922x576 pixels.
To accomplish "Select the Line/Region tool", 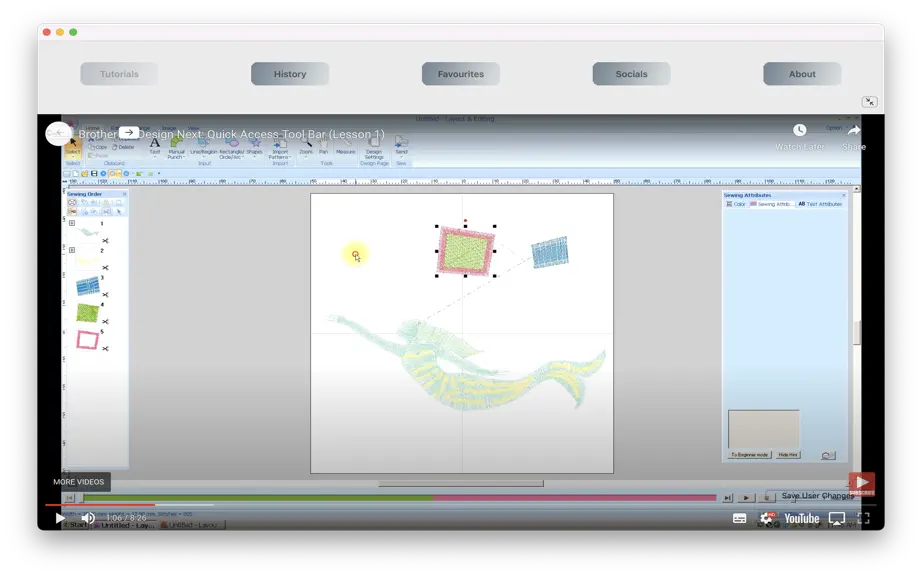I will tap(203, 148).
